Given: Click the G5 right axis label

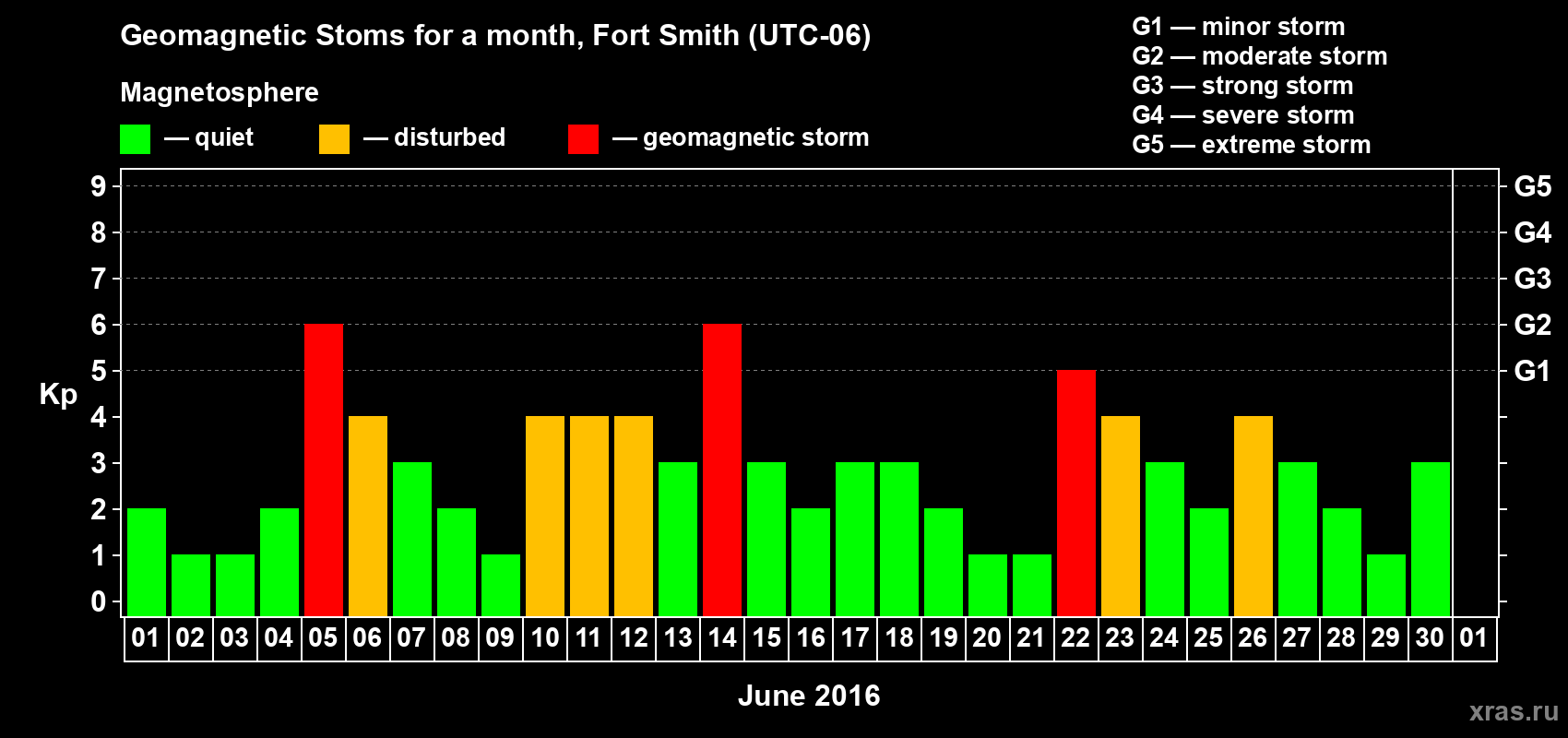Looking at the screenshot, I should click(x=1532, y=186).
